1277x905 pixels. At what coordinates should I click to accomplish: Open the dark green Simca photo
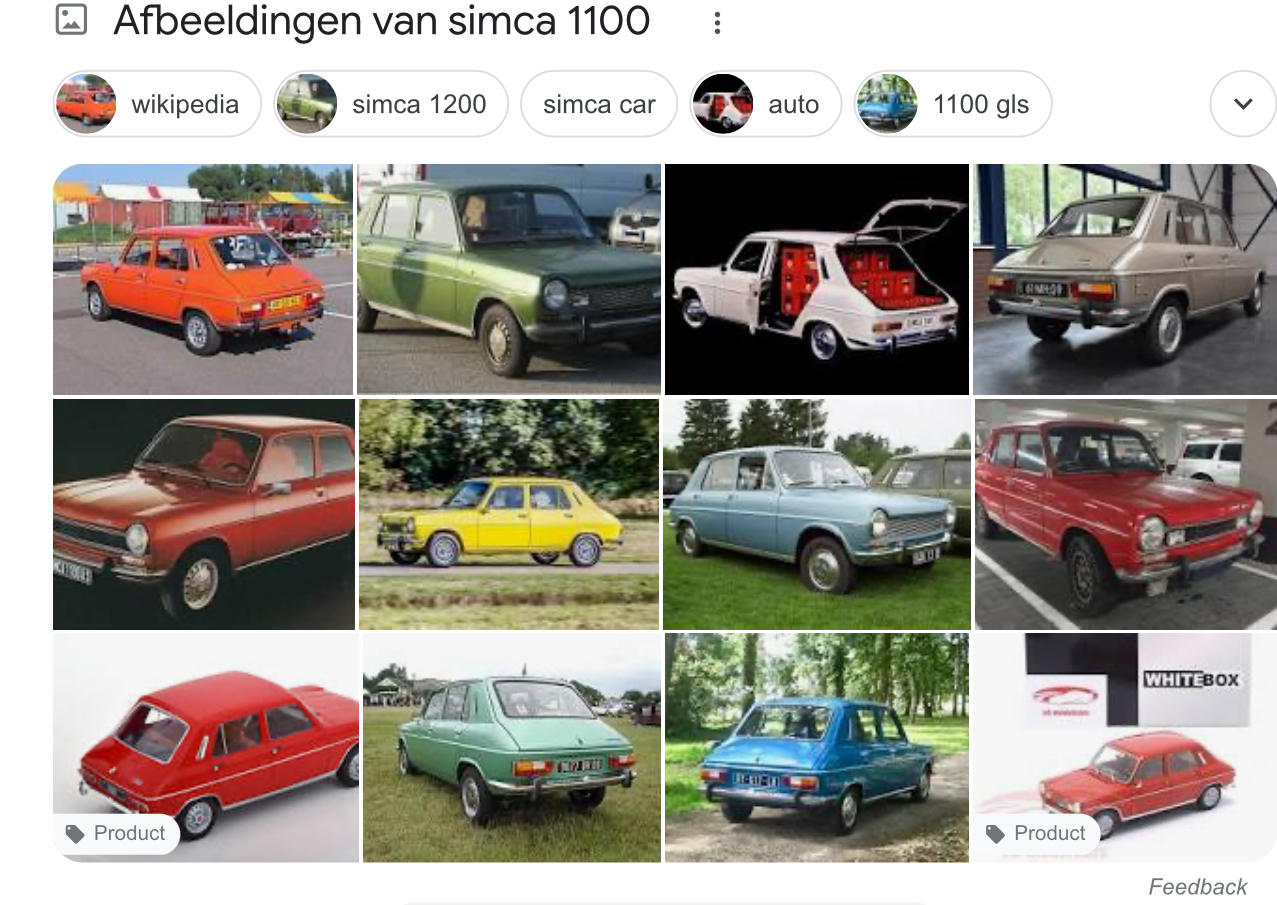click(509, 279)
